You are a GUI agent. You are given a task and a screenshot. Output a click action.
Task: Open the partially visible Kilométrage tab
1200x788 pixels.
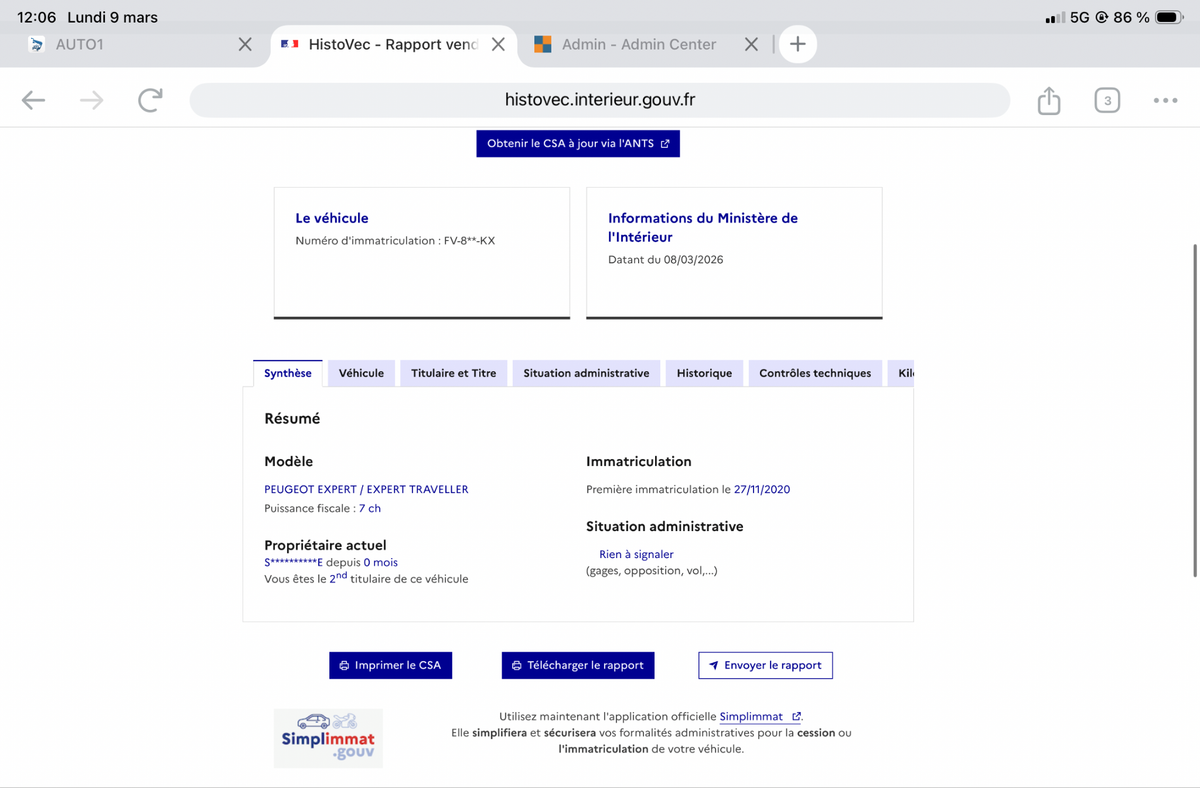coord(901,373)
